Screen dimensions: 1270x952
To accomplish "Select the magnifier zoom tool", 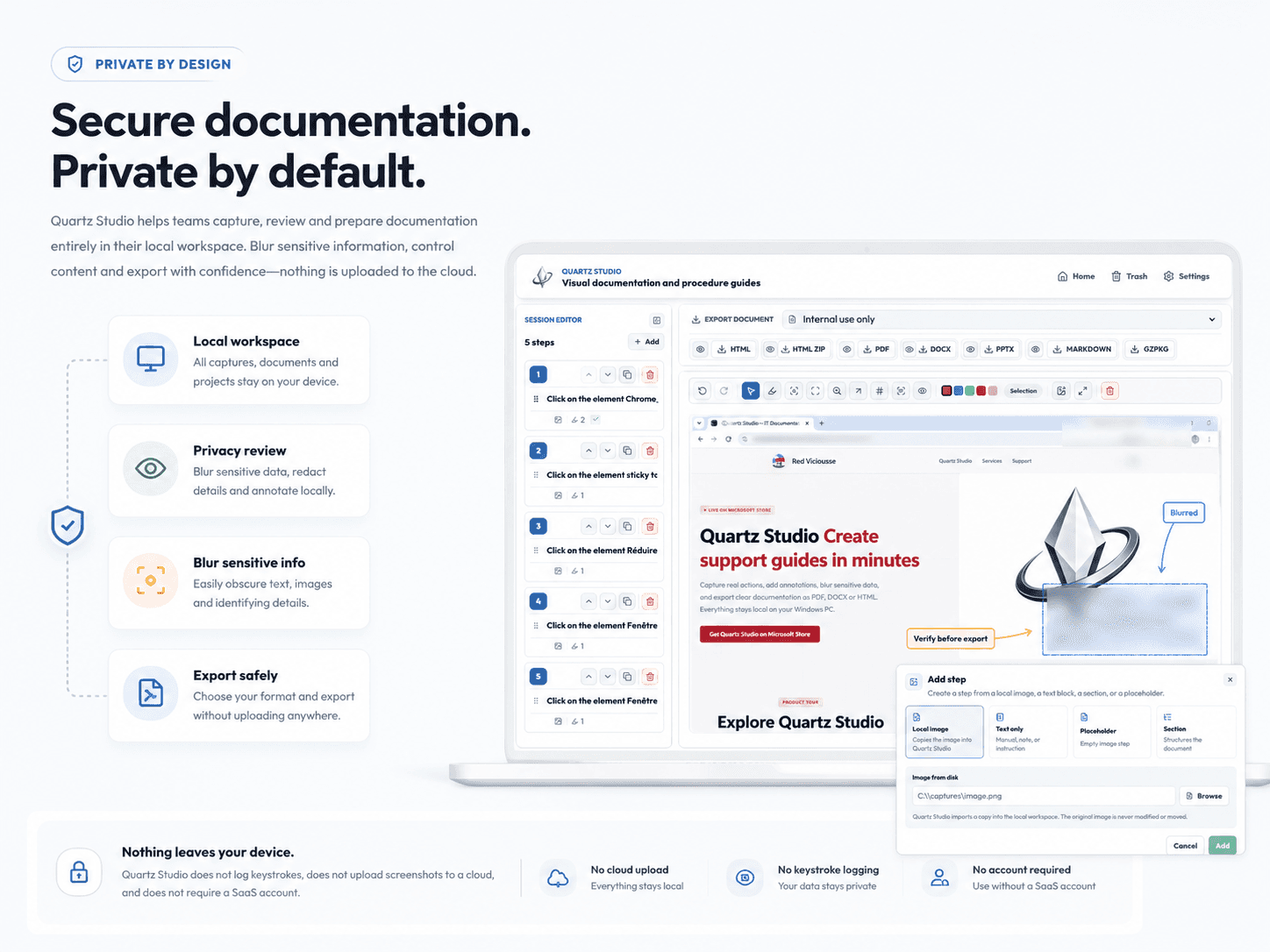I will click(837, 391).
